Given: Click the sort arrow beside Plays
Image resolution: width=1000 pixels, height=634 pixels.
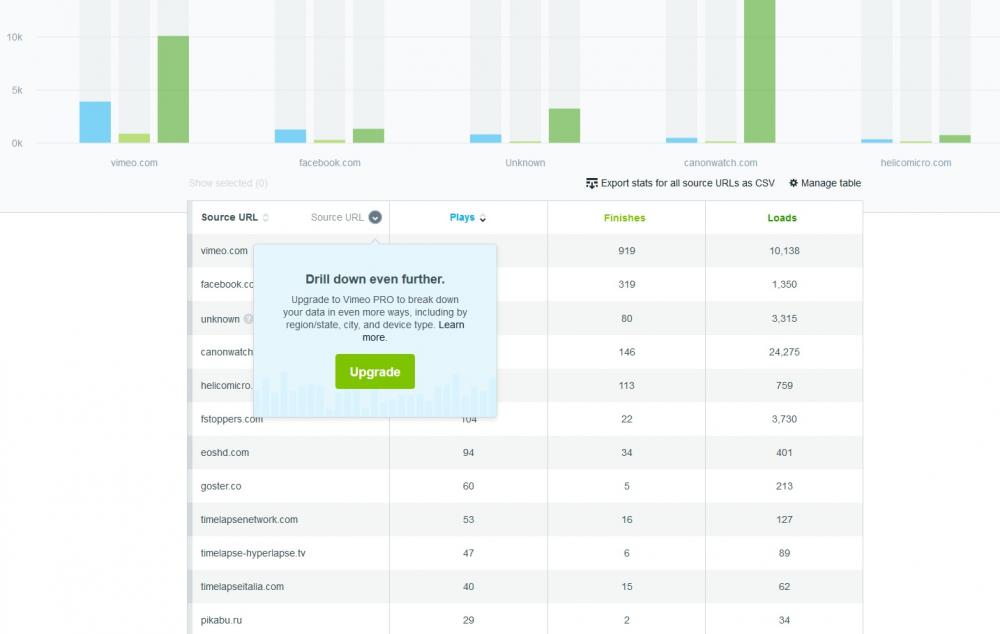Looking at the screenshot, I should pyautogui.click(x=484, y=218).
